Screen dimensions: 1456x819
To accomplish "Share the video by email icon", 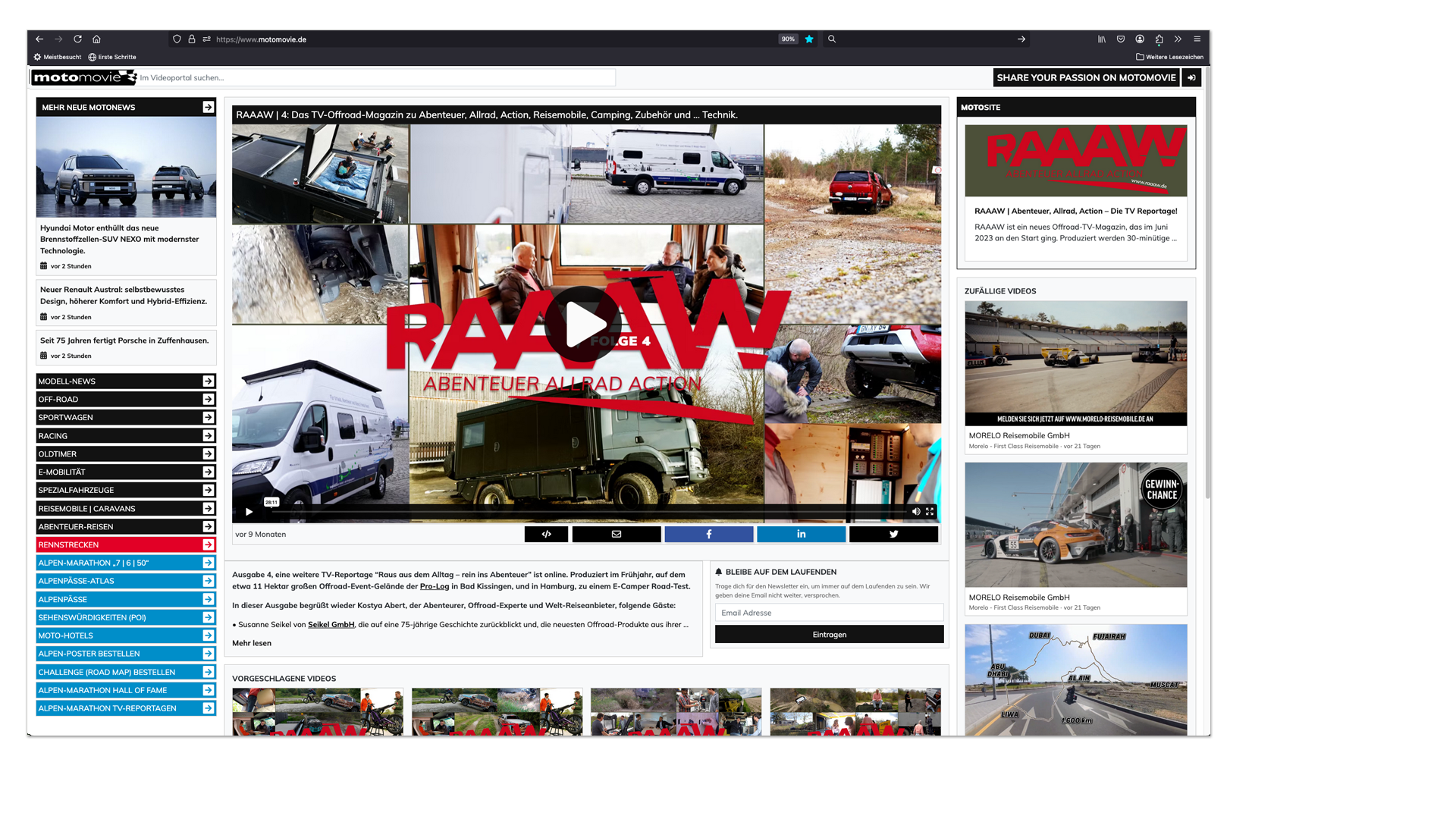I will point(617,535).
